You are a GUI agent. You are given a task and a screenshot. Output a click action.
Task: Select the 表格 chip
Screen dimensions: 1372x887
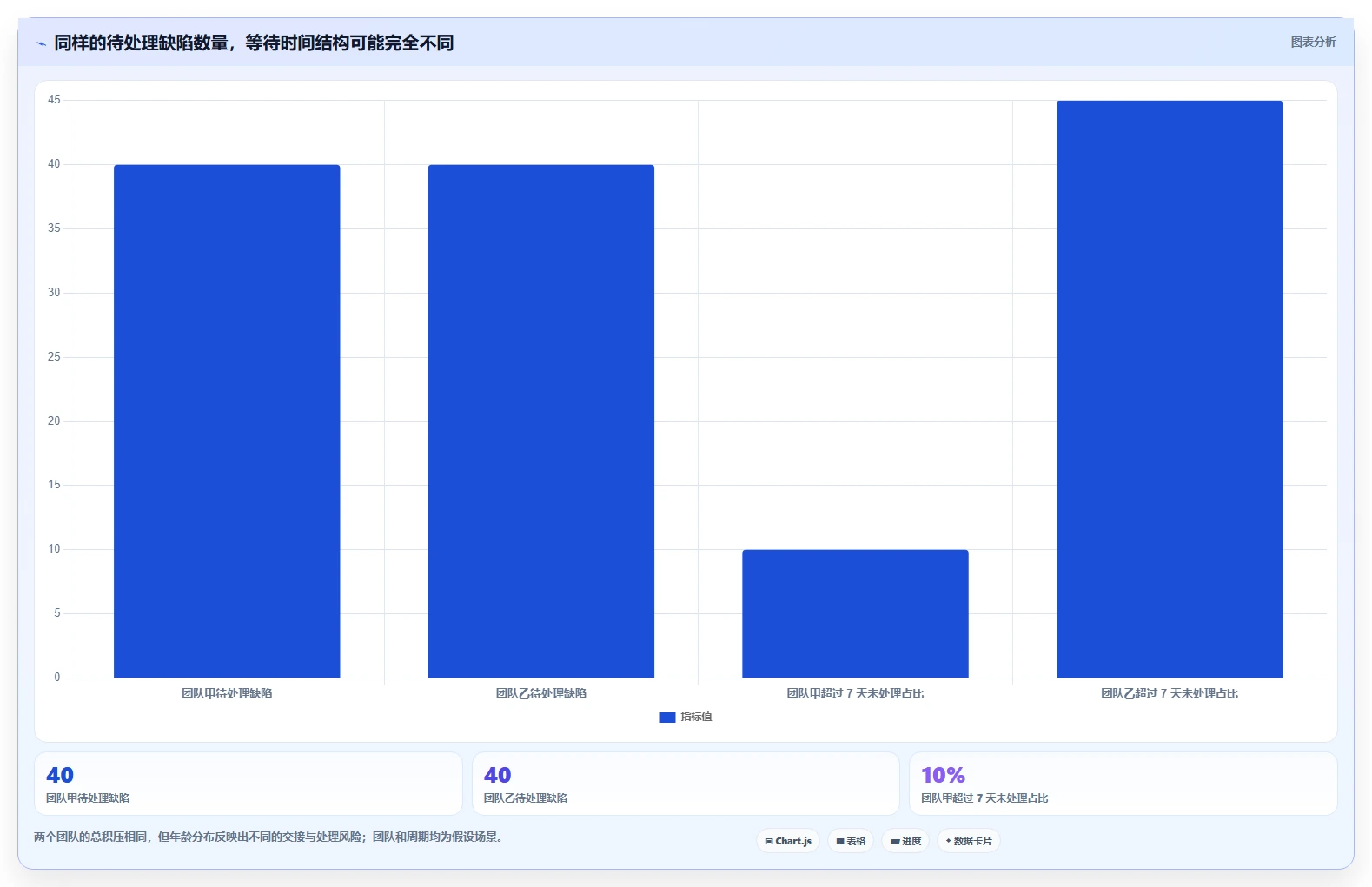(x=851, y=841)
